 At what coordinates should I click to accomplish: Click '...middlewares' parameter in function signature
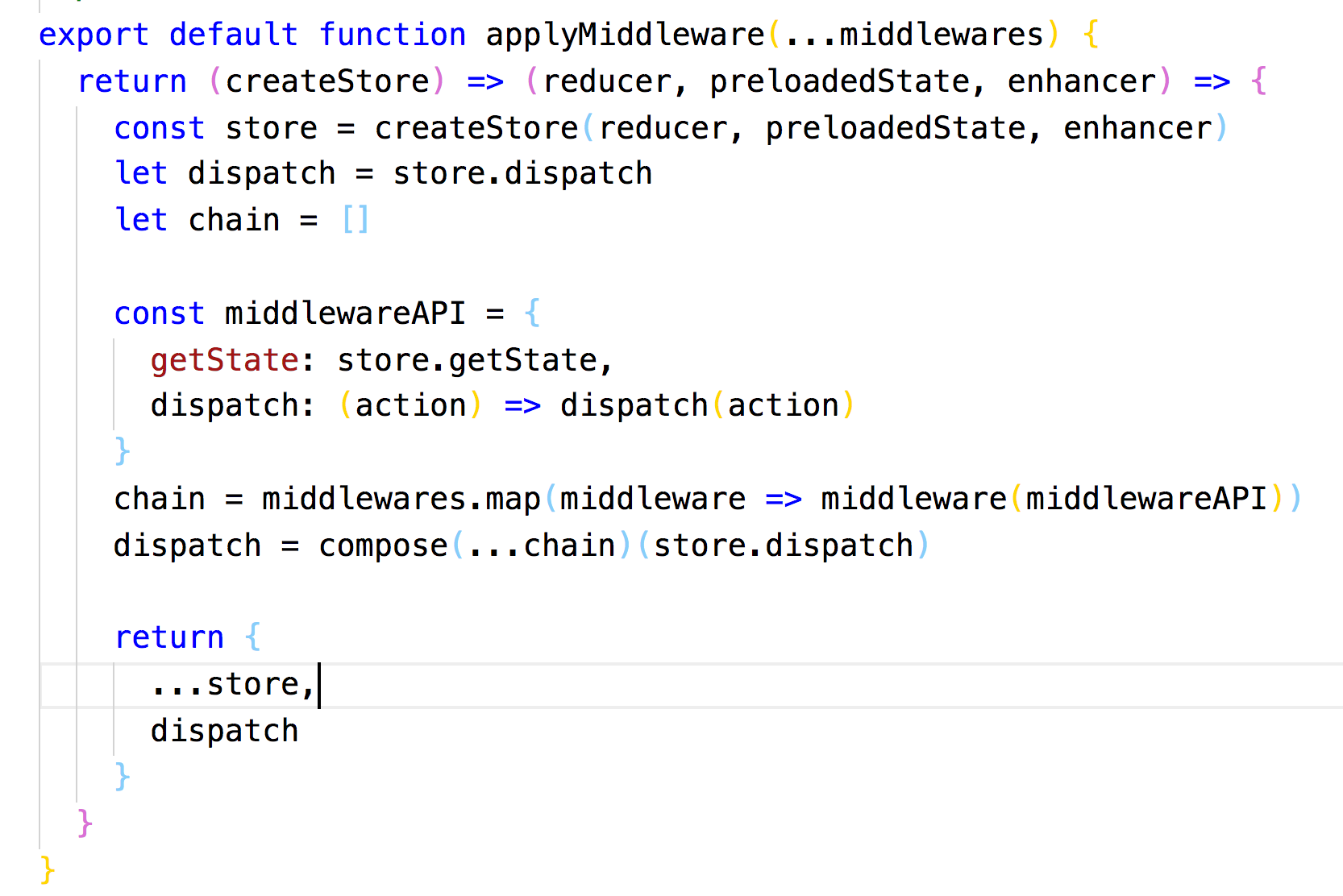914,35
